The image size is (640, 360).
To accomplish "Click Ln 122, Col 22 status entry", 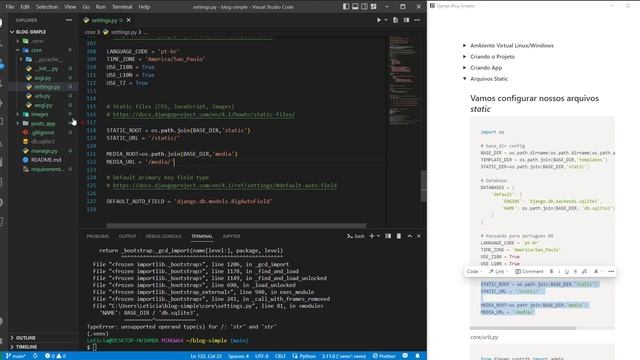I will click(206, 356).
